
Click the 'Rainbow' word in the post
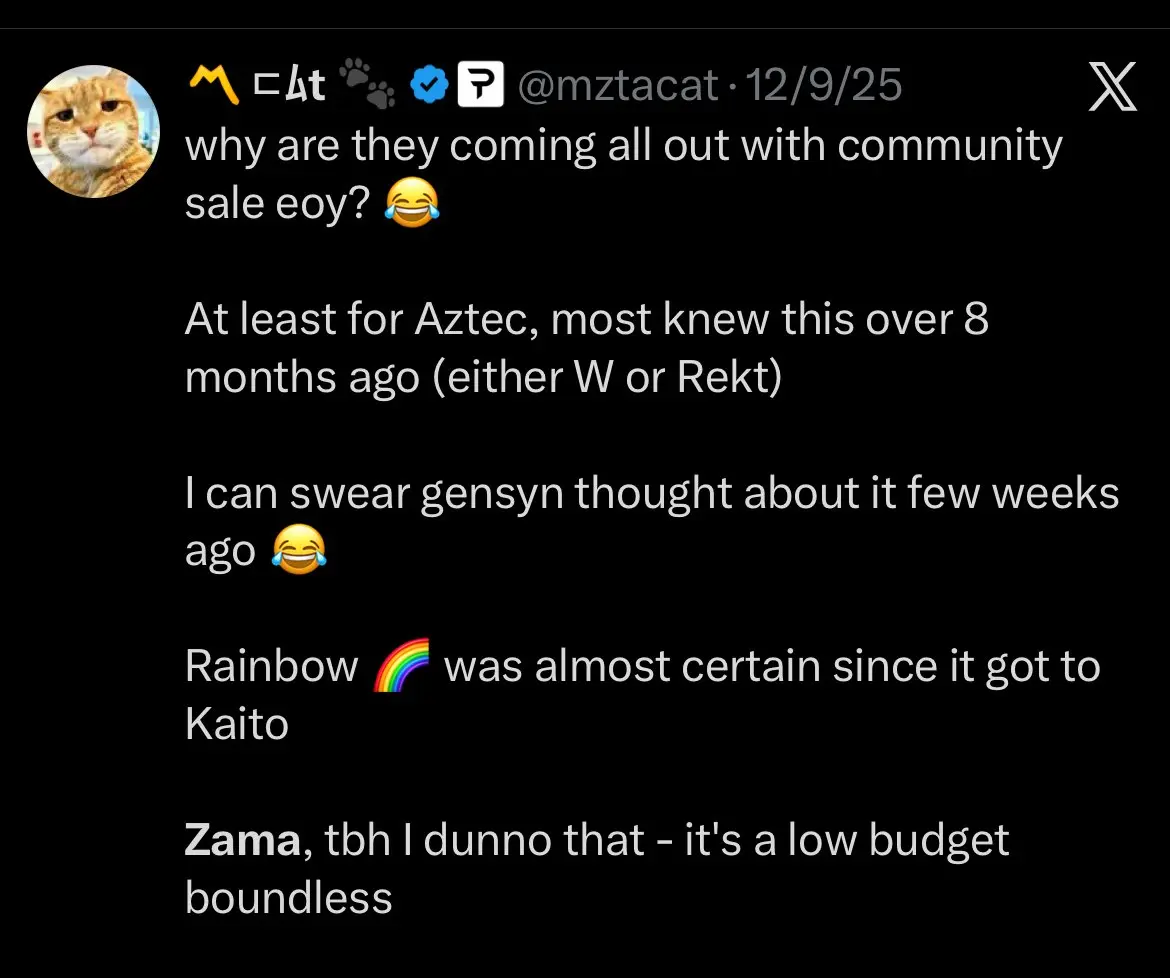(272, 665)
